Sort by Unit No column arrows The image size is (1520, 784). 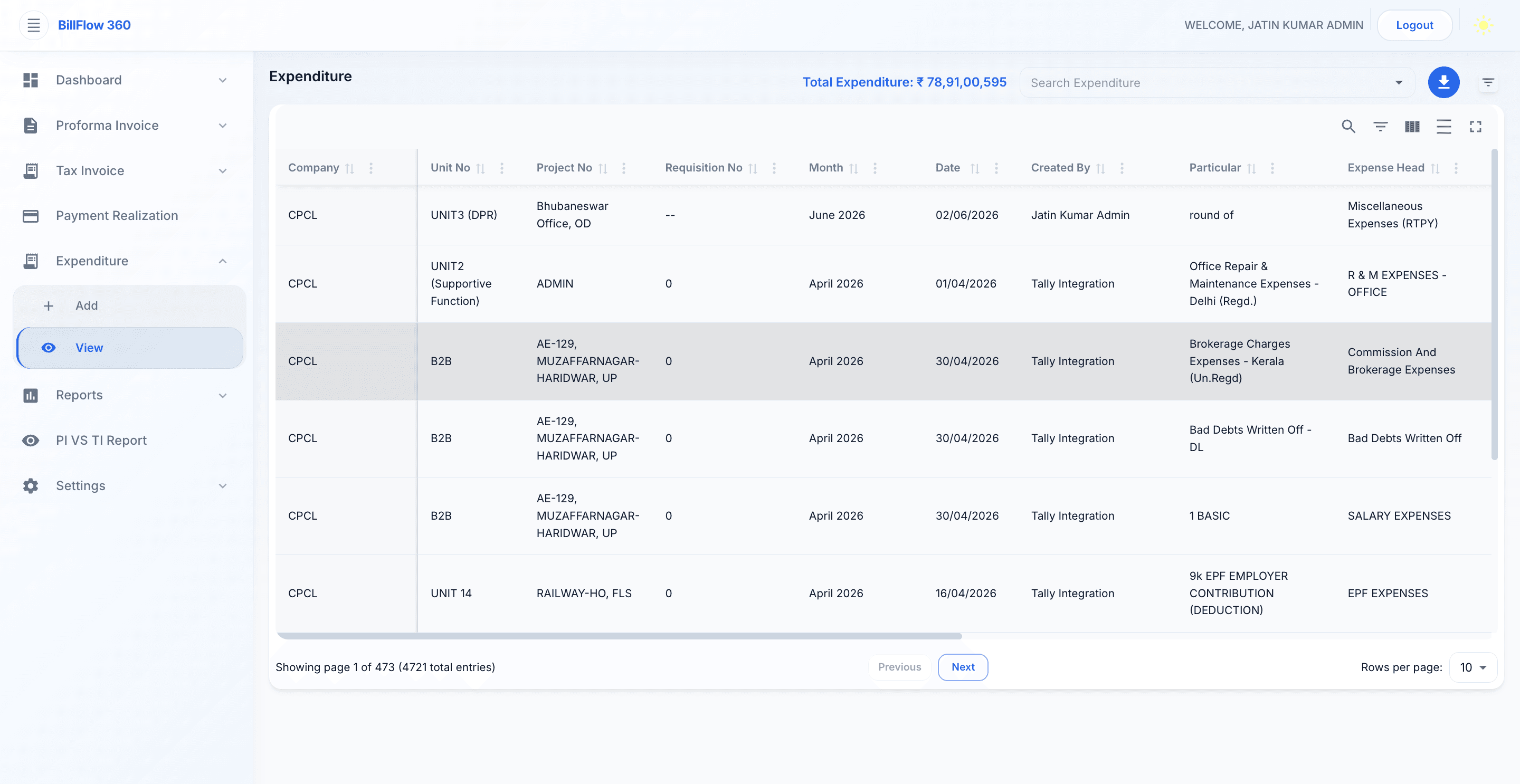tap(480, 169)
